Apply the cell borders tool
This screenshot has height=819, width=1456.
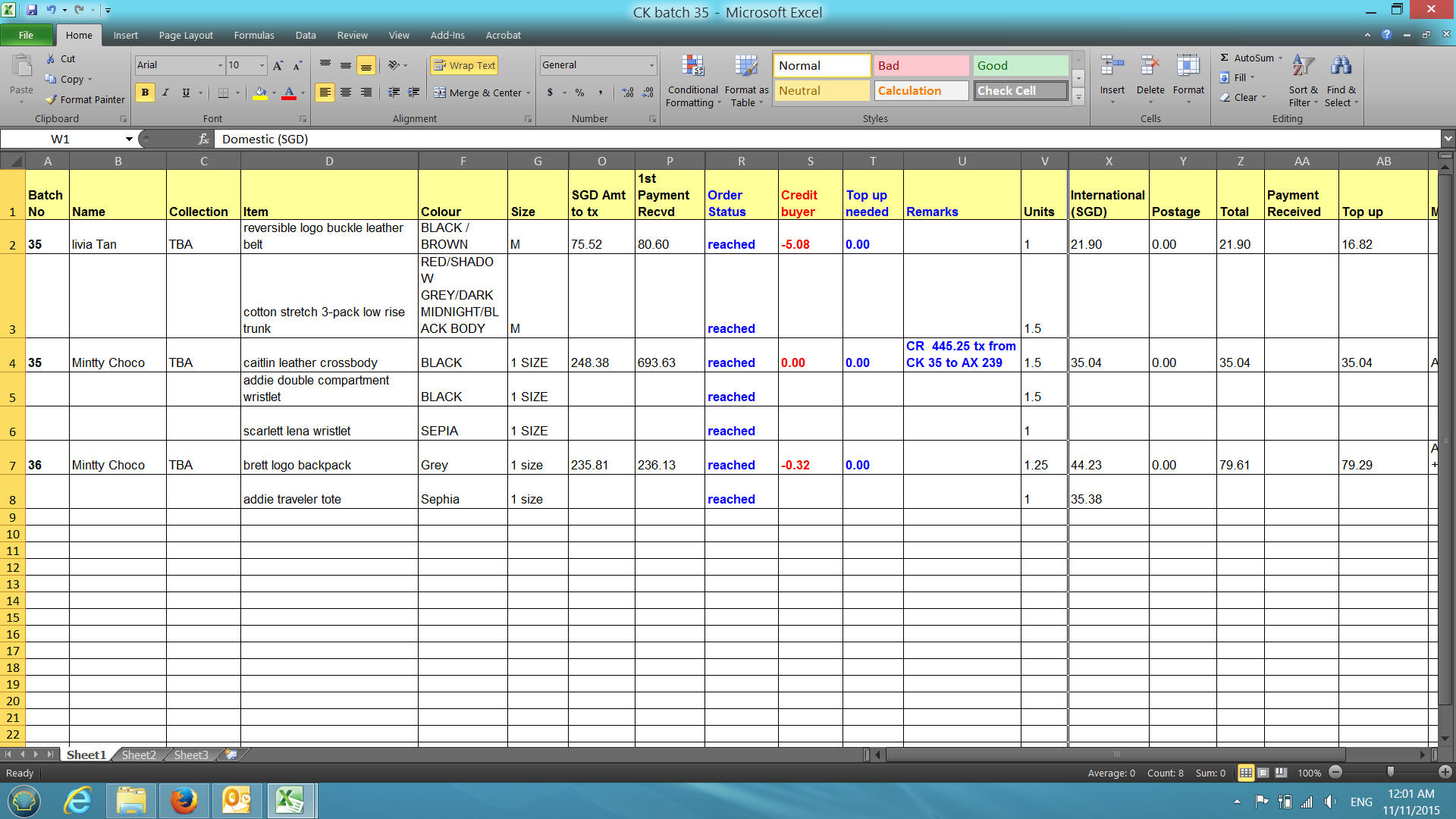click(x=223, y=93)
